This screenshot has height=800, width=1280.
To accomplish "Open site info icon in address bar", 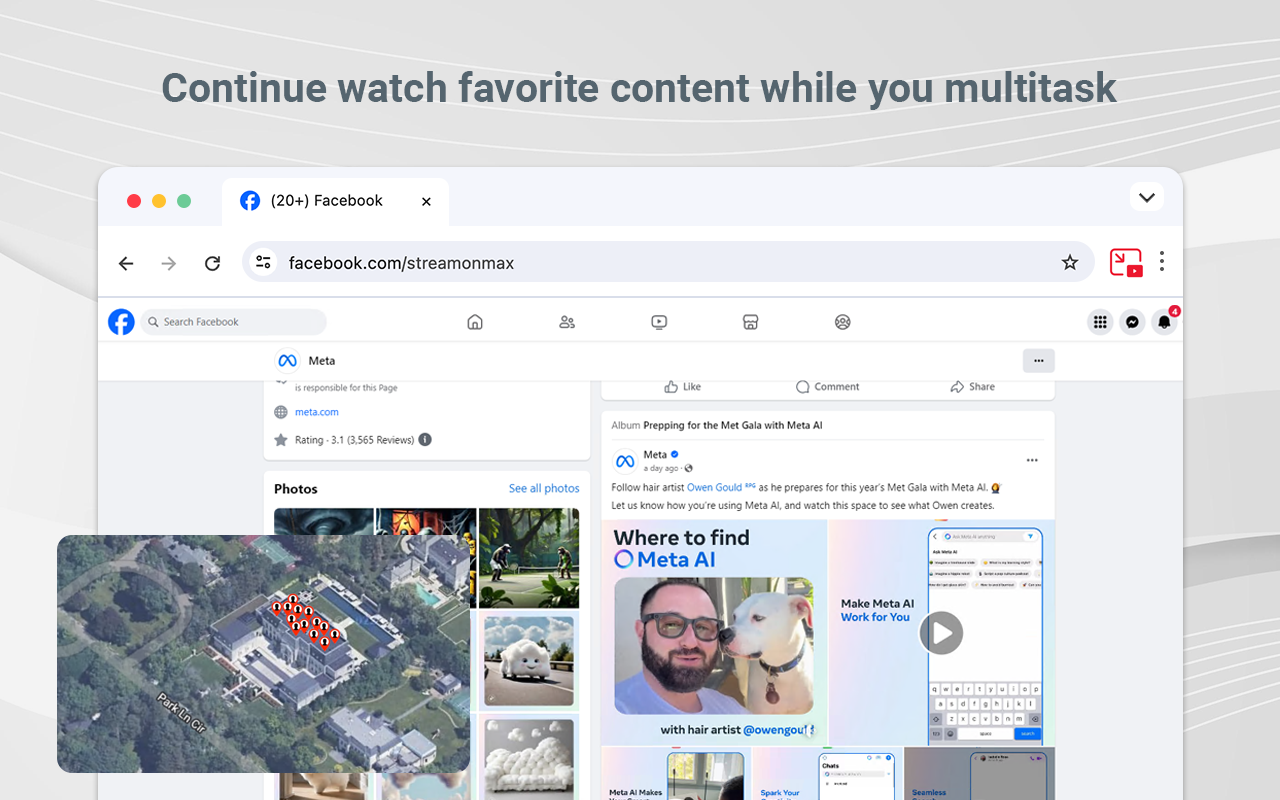I will click(x=263, y=262).
